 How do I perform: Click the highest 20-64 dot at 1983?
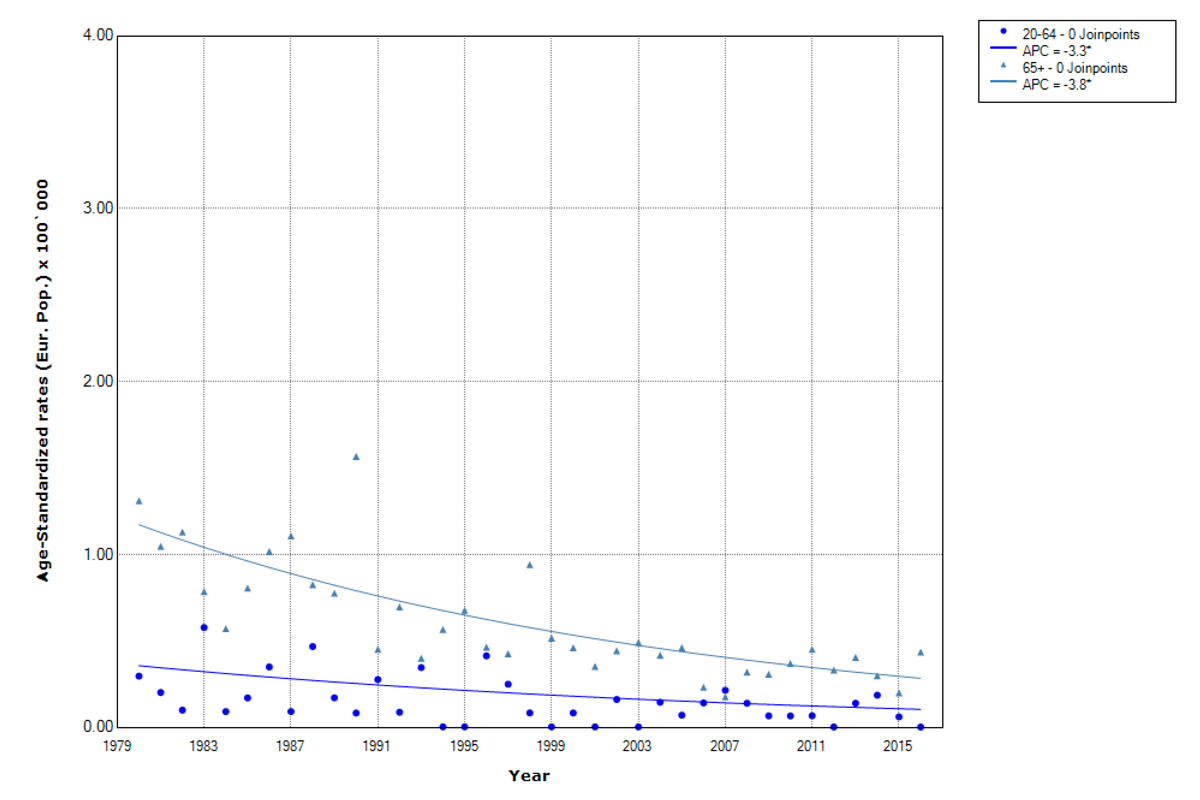204,627
